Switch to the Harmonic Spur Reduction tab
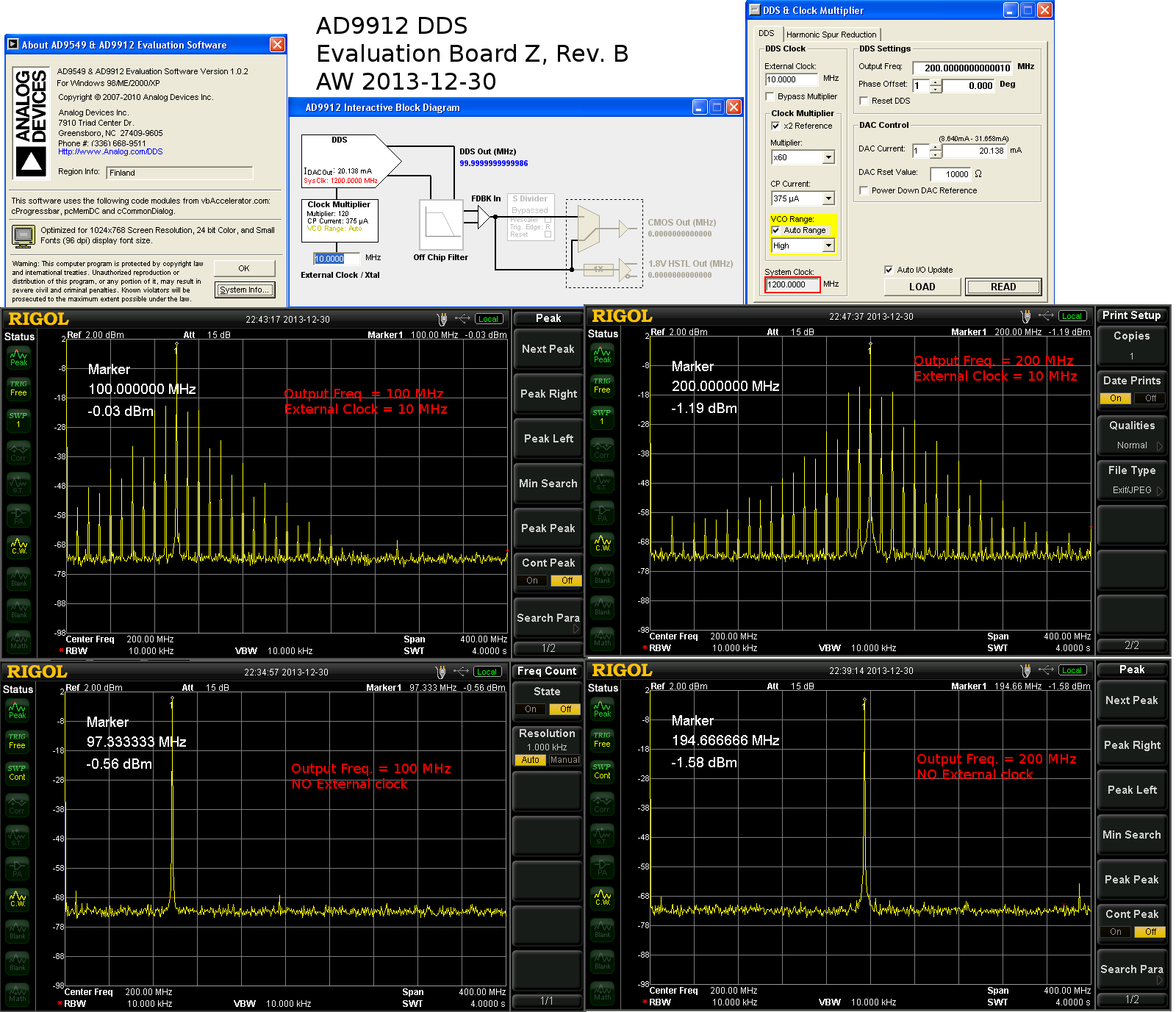 point(831,35)
